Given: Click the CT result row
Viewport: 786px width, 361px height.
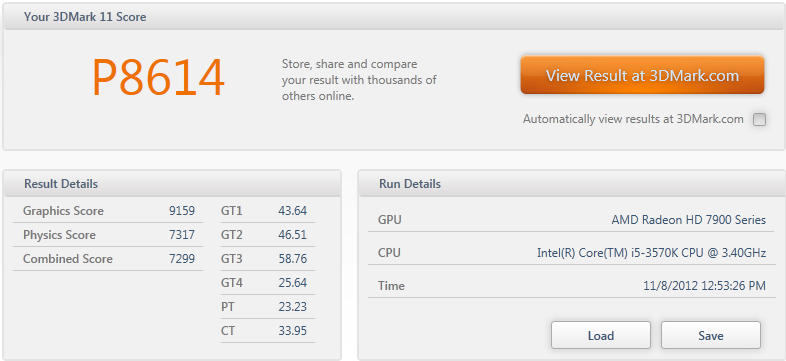Looking at the screenshot, I should (x=268, y=331).
